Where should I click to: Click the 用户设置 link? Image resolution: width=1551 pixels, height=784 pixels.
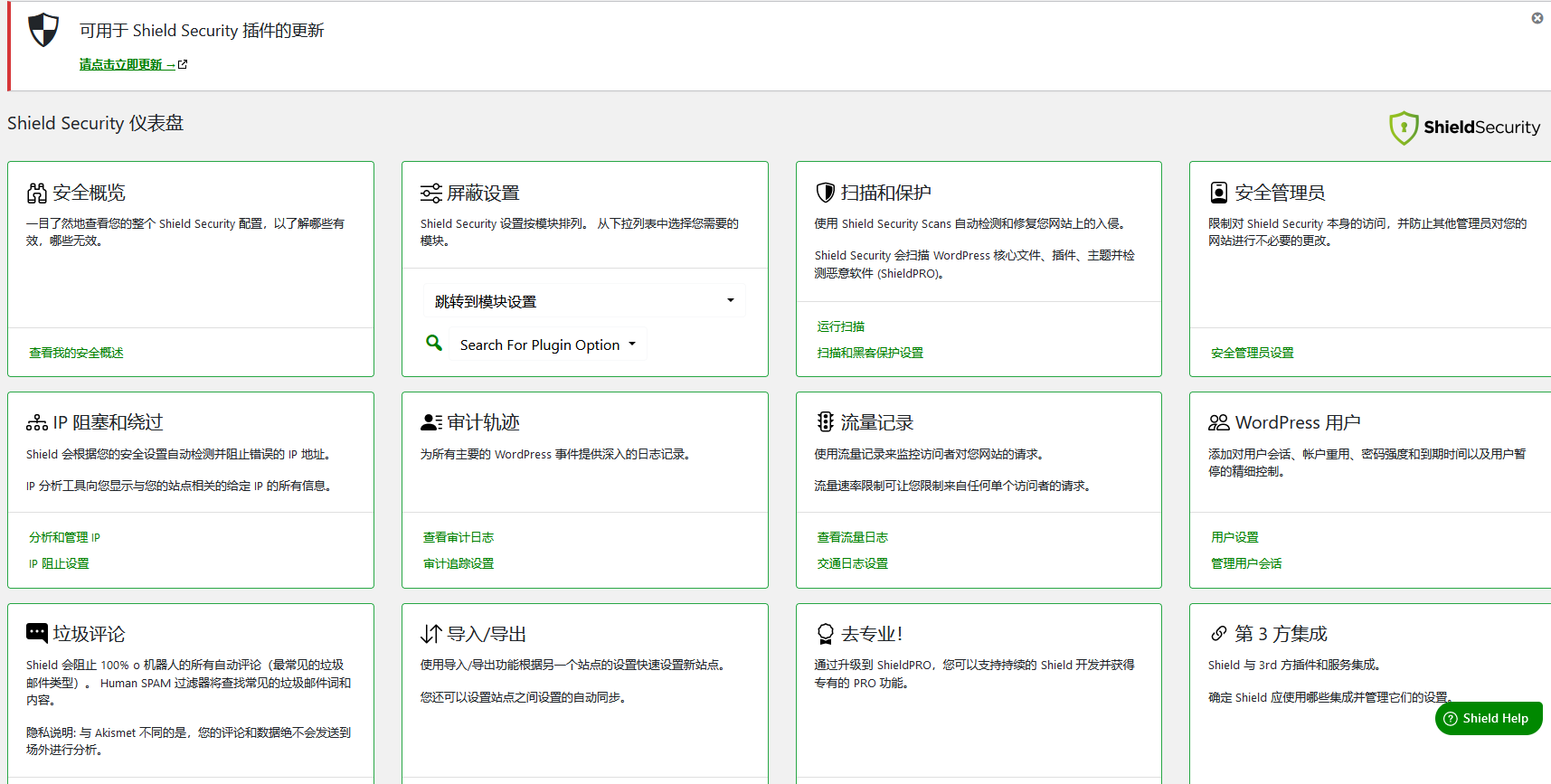click(1234, 537)
